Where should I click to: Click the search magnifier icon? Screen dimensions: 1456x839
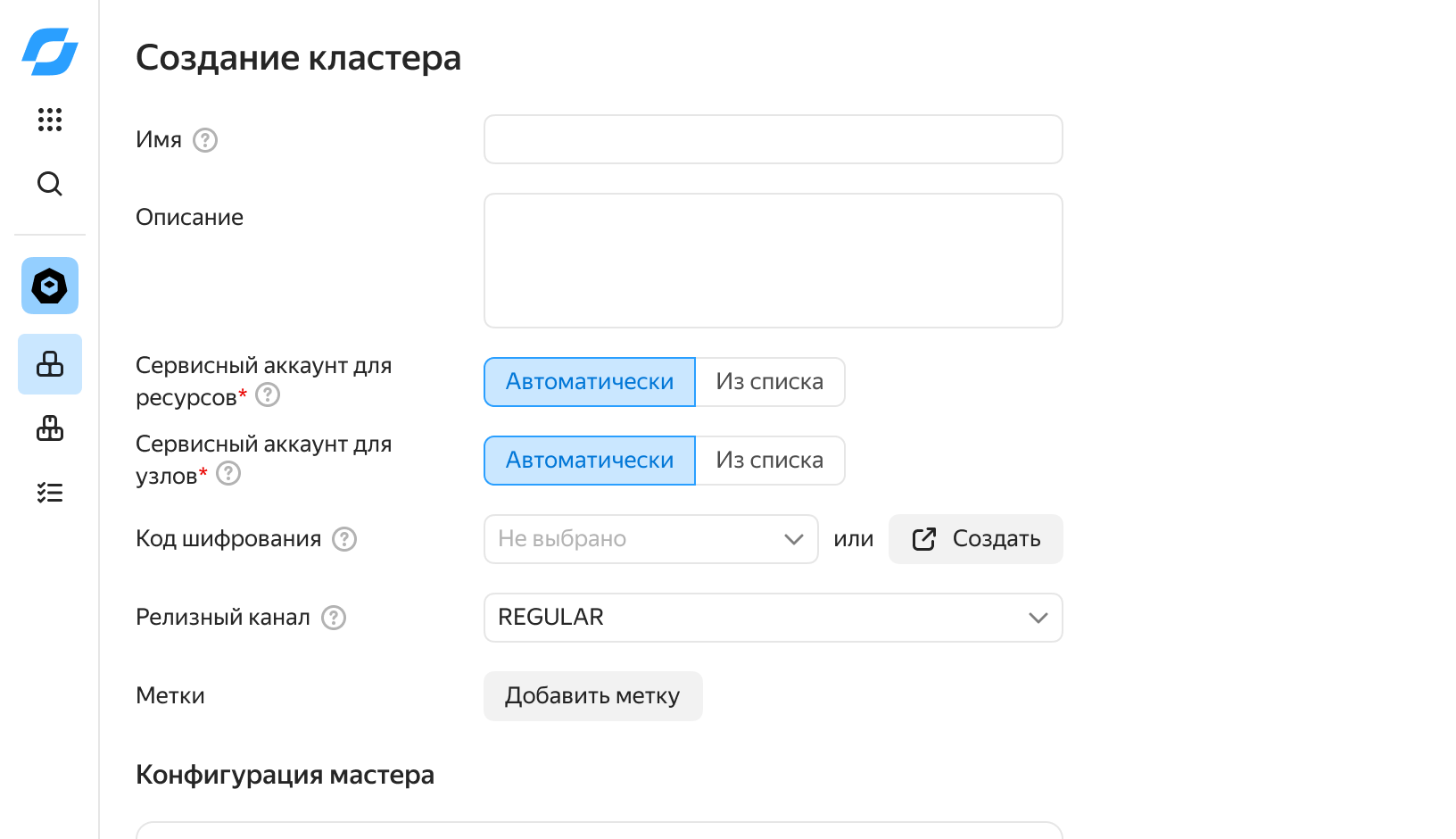coord(50,184)
